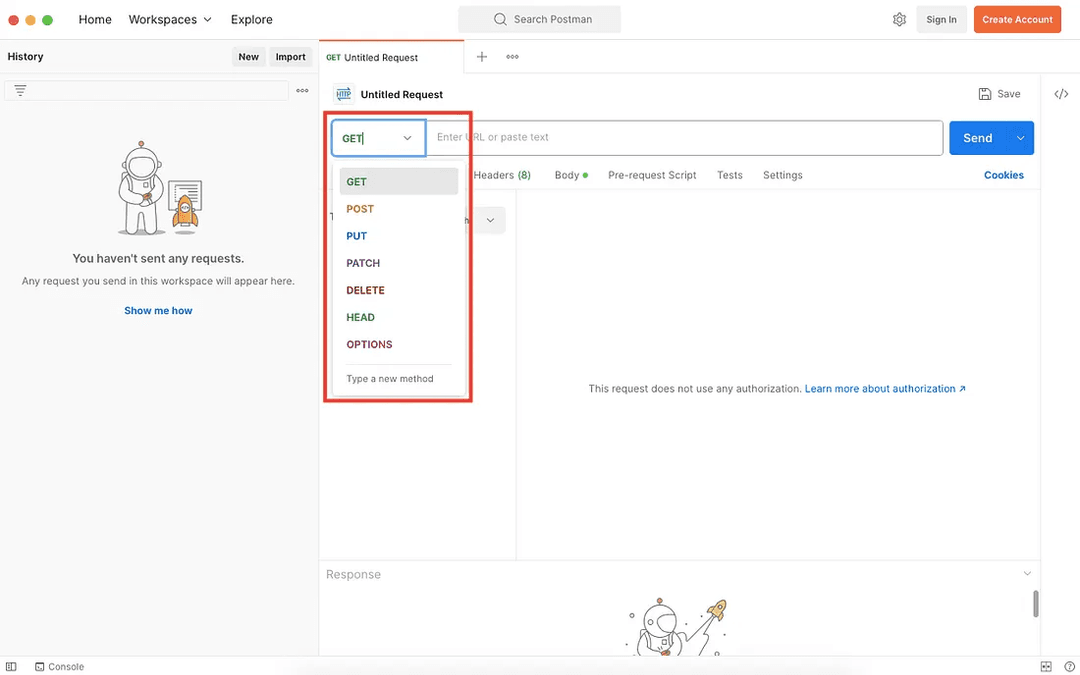Open the Explore page

251,19
